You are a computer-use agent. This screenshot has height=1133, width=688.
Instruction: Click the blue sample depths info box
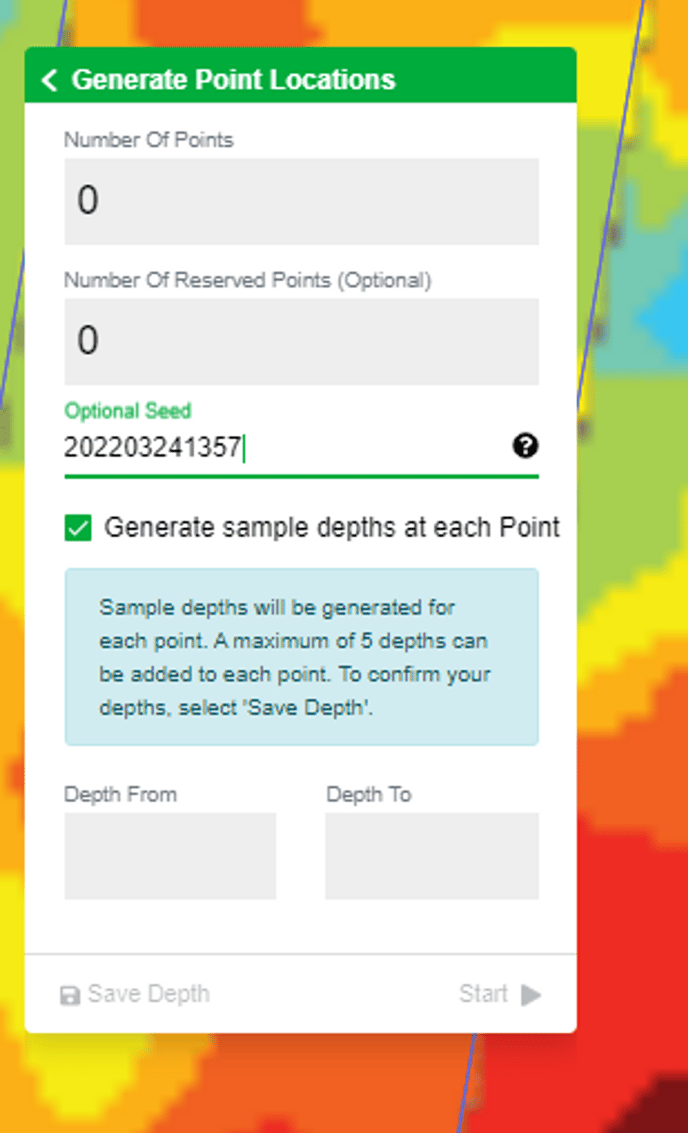point(301,657)
